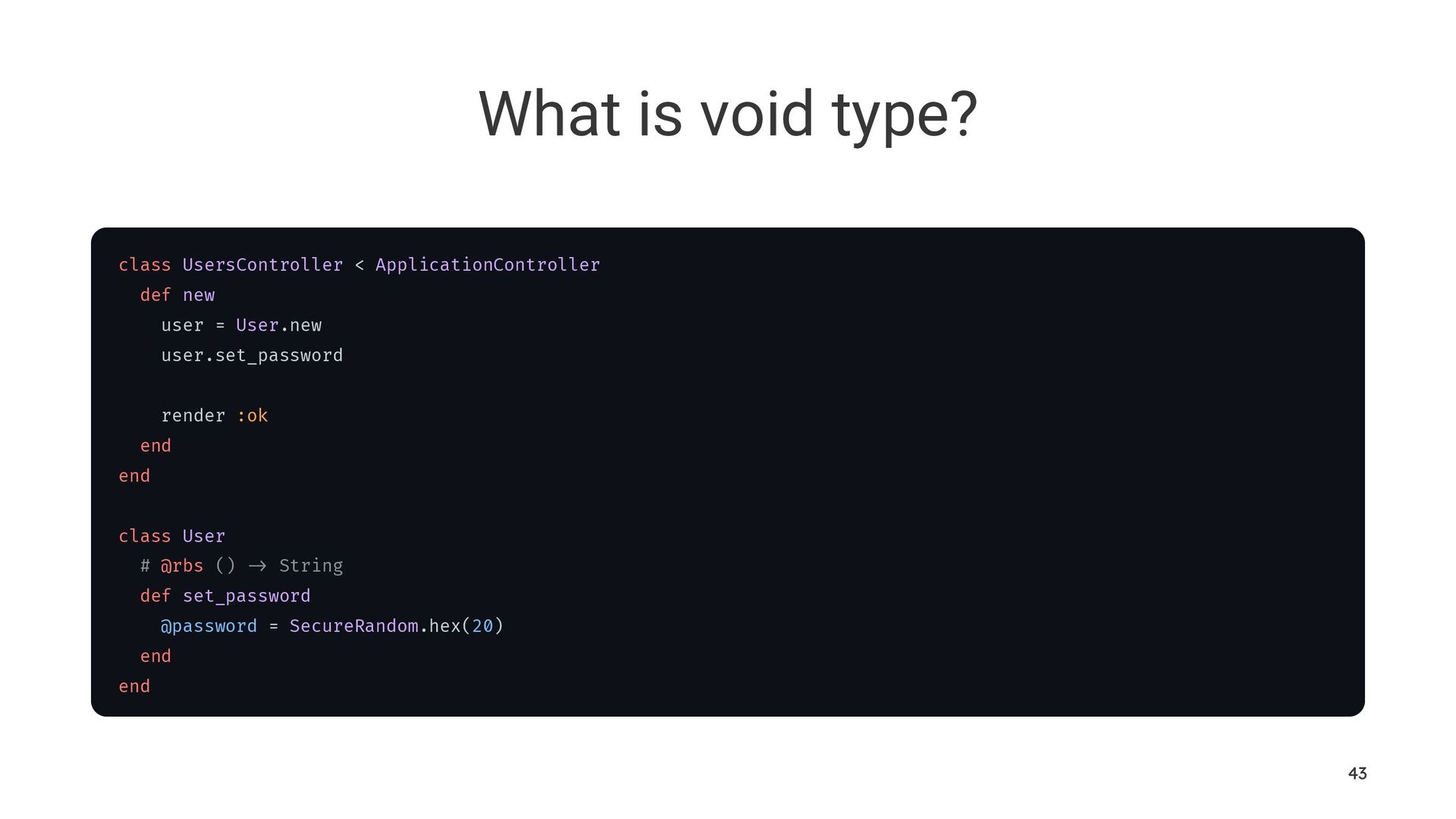
Task: Click the slide title "What is void type?"
Action: point(728,114)
